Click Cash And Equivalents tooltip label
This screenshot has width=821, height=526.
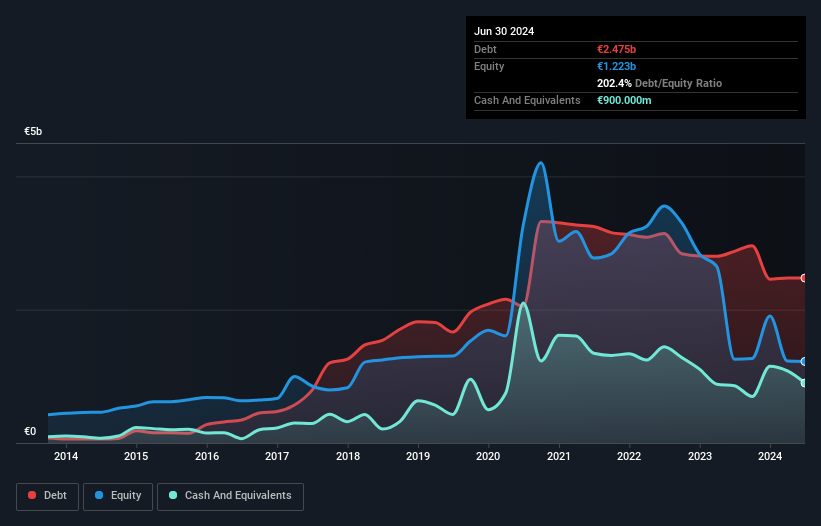click(527, 100)
